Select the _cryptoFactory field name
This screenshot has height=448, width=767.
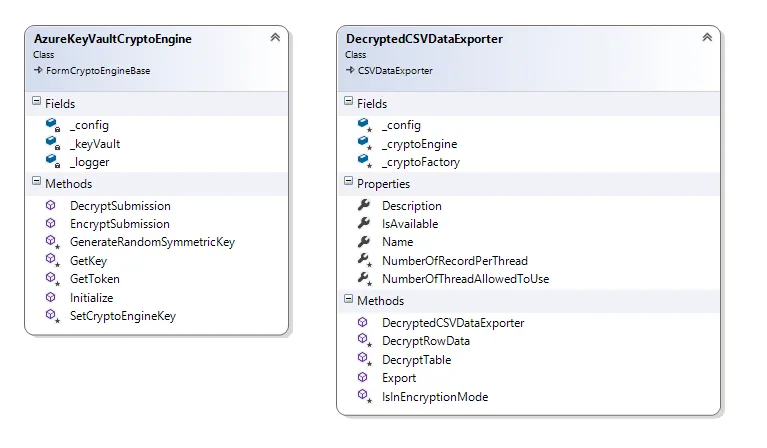(x=421, y=162)
